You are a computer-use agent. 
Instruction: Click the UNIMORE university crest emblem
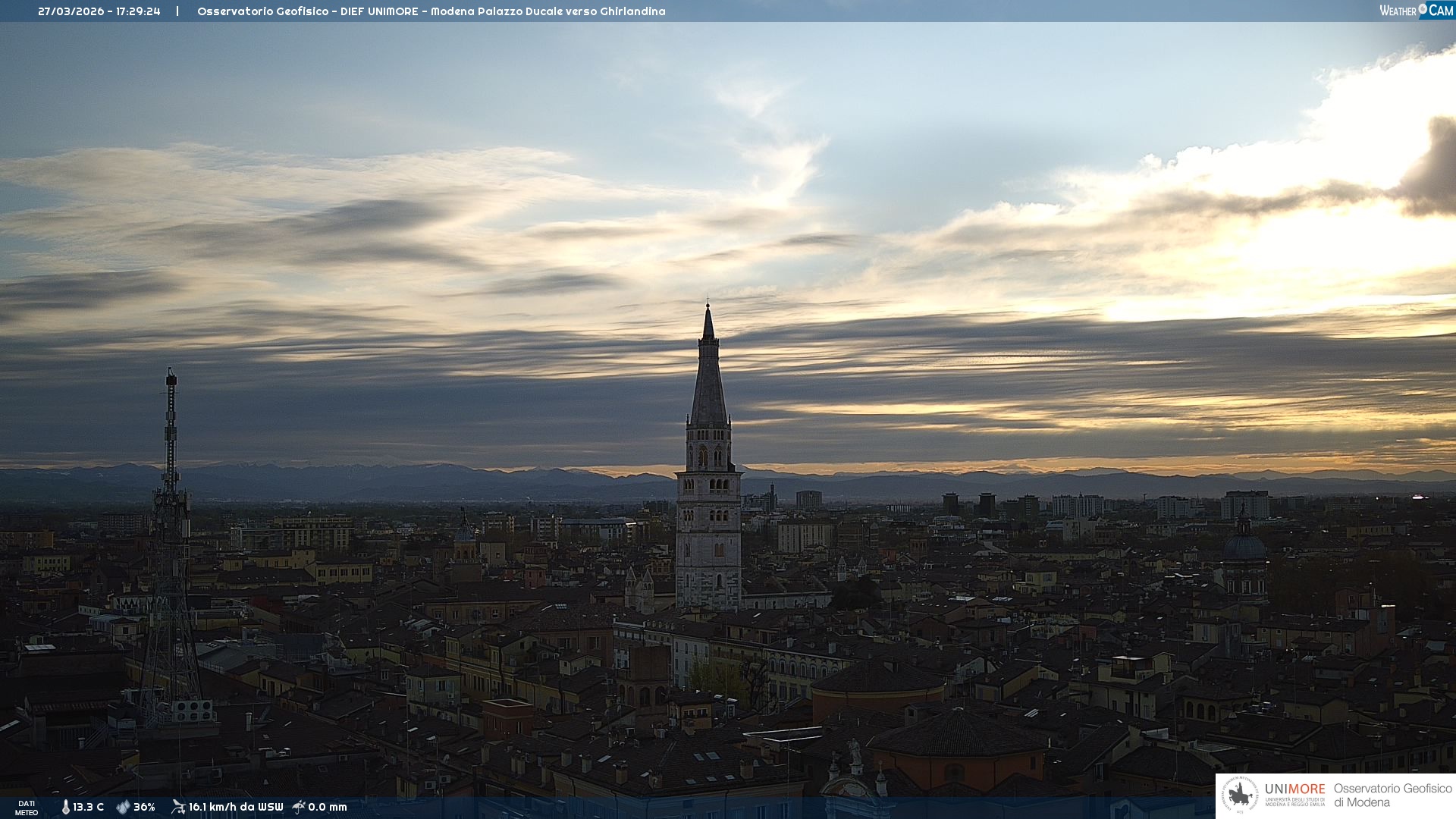1241,795
